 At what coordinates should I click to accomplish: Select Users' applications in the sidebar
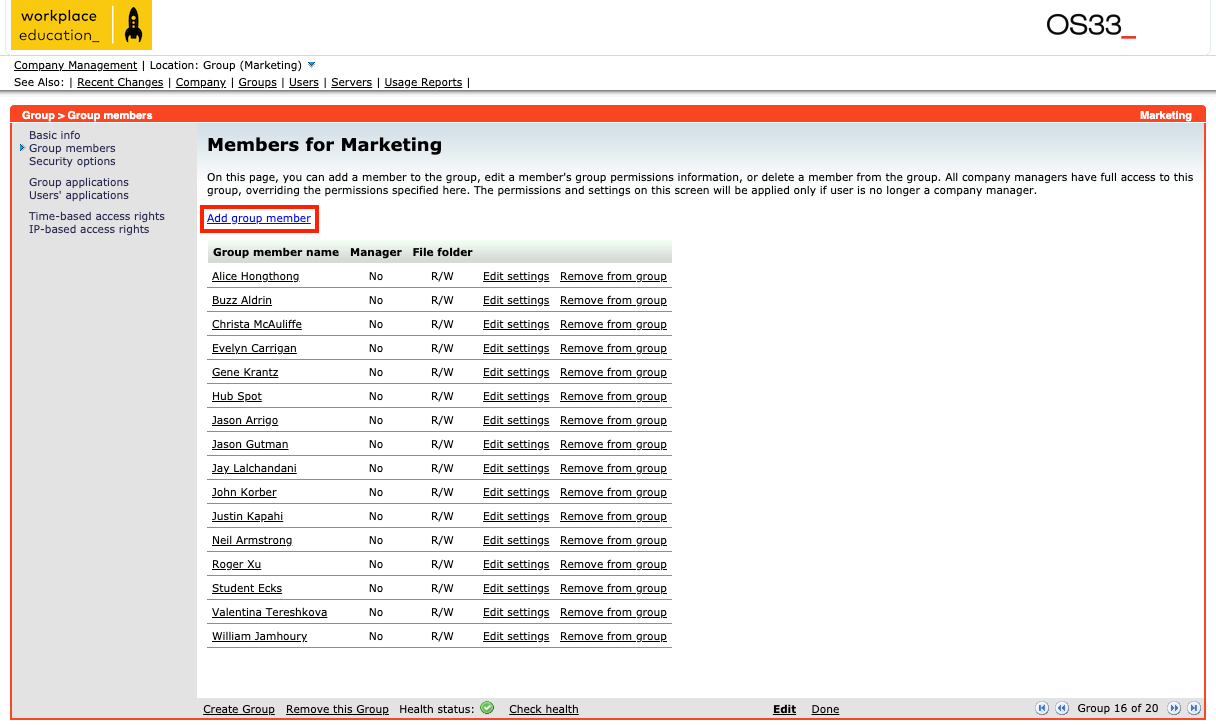[79, 195]
